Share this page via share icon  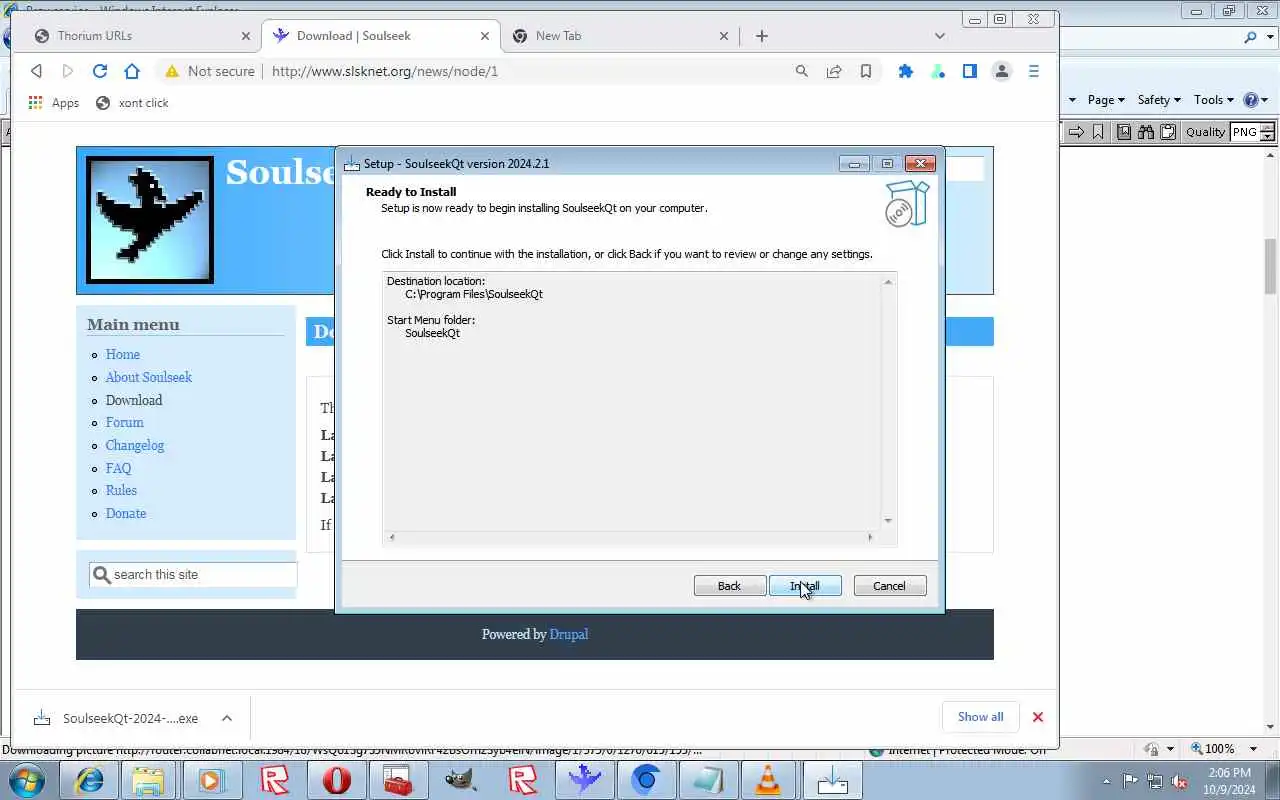pyautogui.click(x=834, y=71)
